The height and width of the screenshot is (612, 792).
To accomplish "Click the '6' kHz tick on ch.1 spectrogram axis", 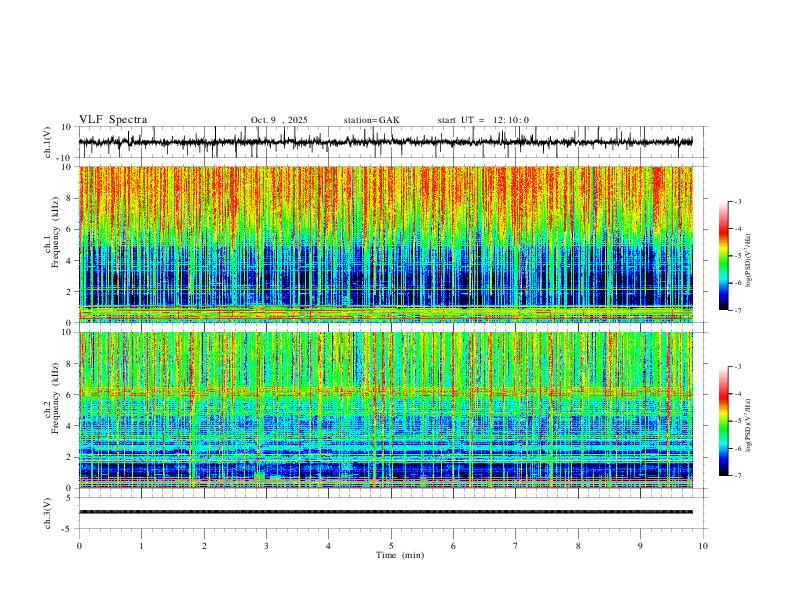I will tap(70, 229).
